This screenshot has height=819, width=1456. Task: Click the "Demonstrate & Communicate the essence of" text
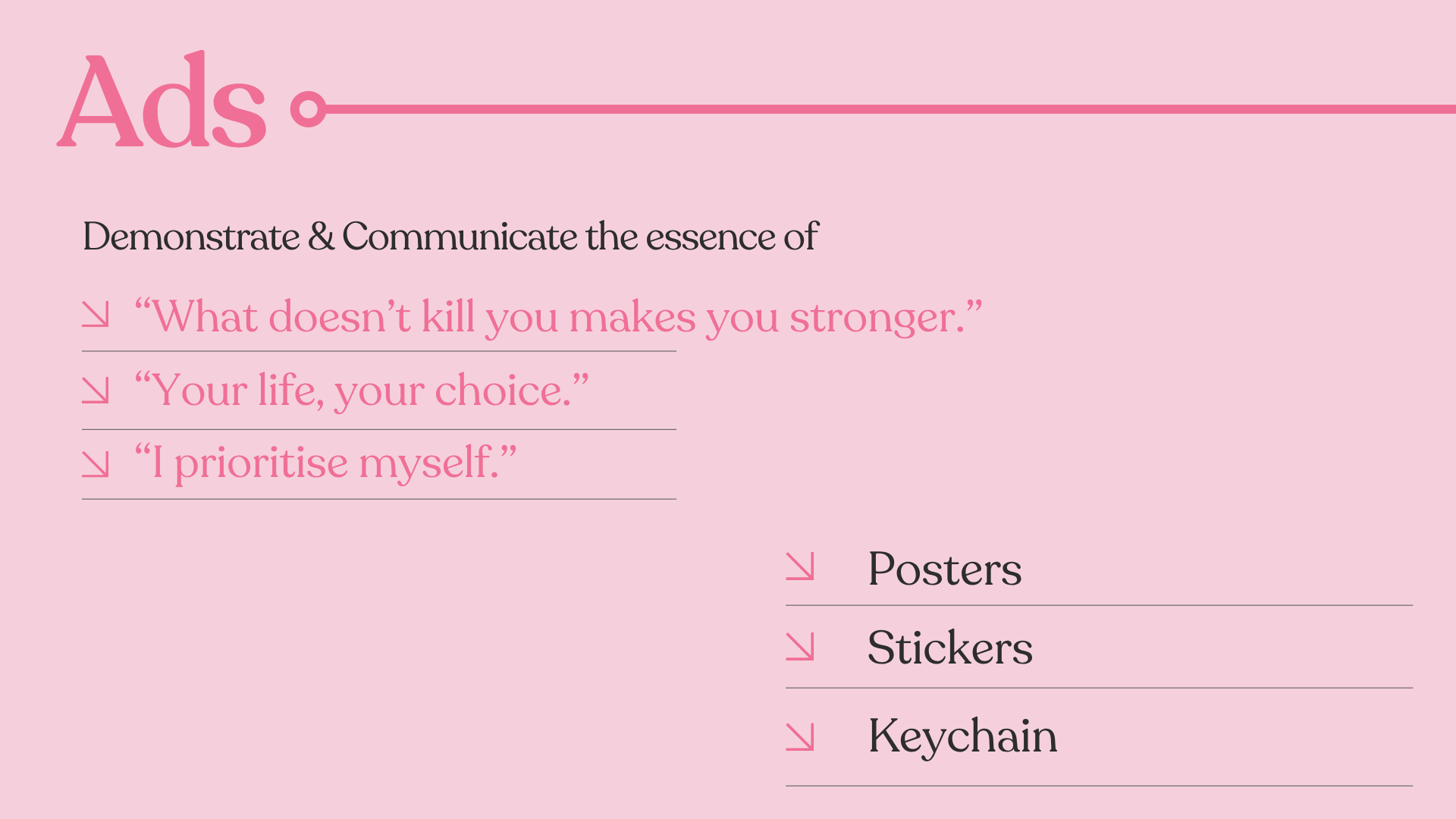450,237
